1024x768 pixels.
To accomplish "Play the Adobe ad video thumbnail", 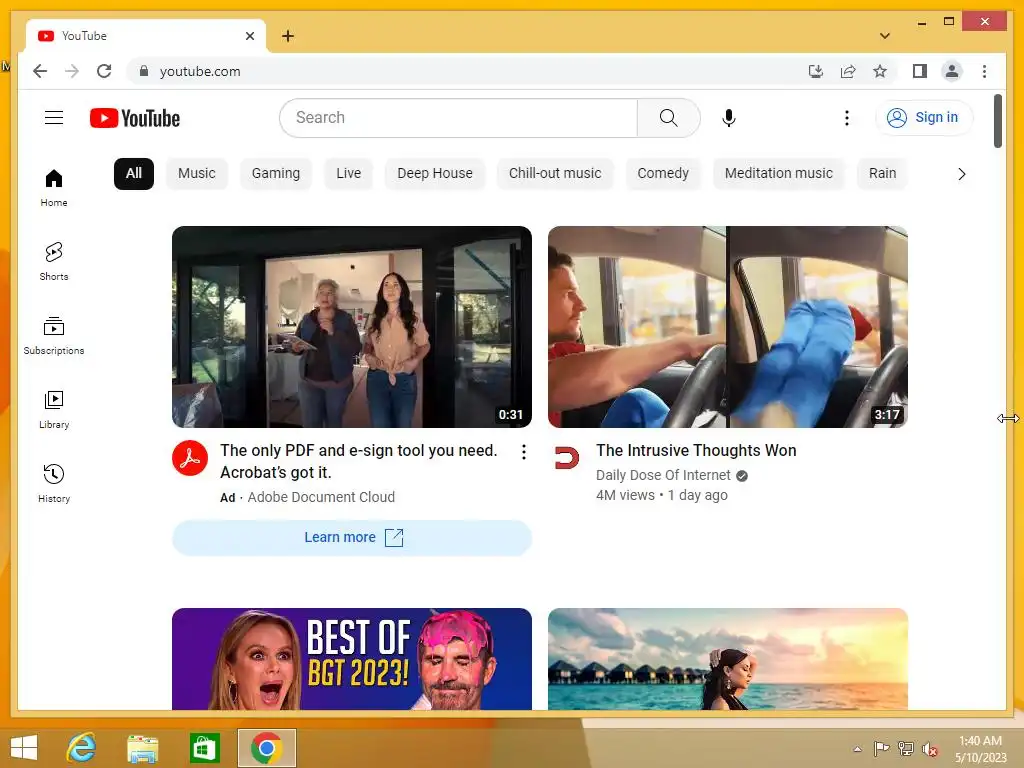I will pyautogui.click(x=352, y=327).
